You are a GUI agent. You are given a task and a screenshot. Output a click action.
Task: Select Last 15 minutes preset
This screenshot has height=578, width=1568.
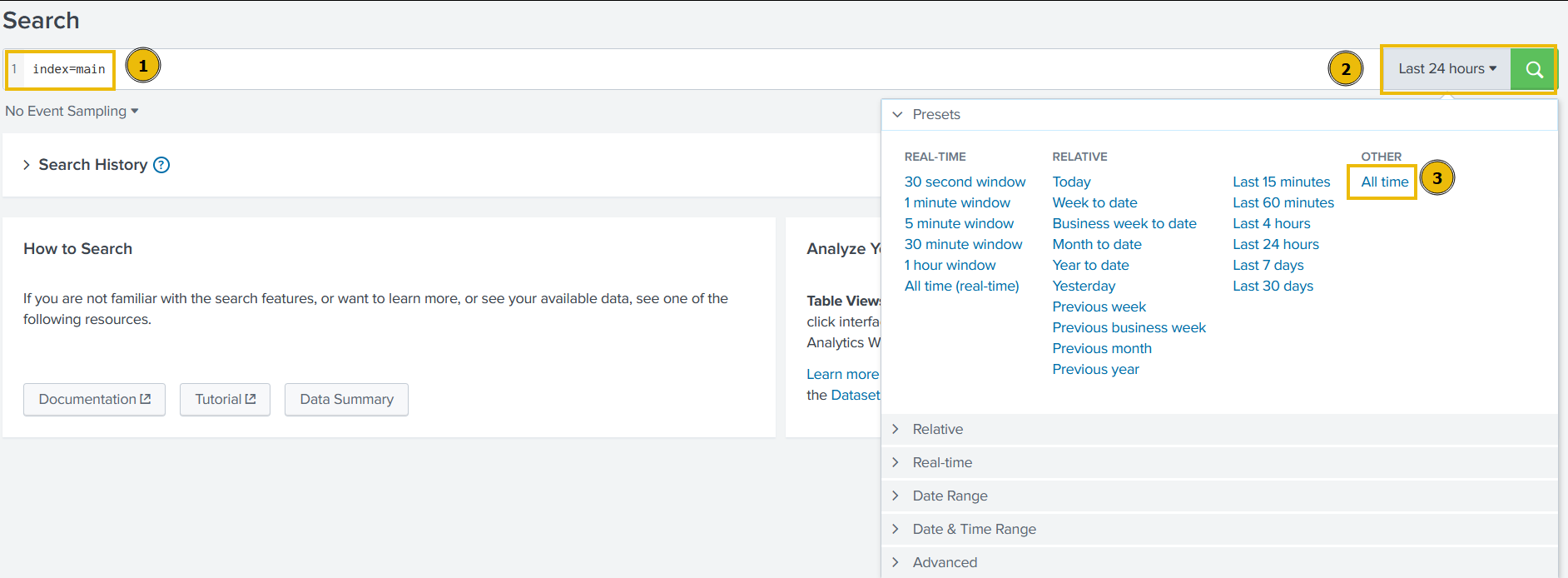[1281, 182]
